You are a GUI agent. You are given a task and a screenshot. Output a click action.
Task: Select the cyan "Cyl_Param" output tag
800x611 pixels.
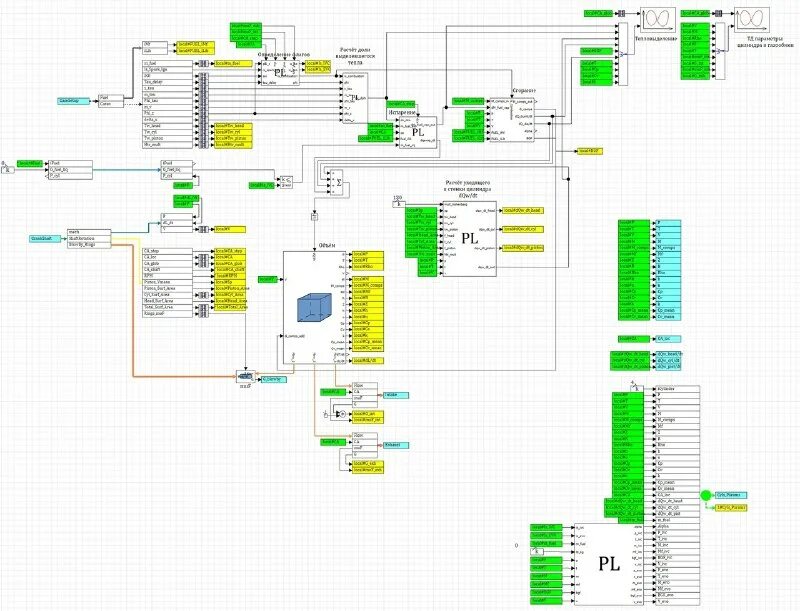pyautogui.click(x=730, y=493)
